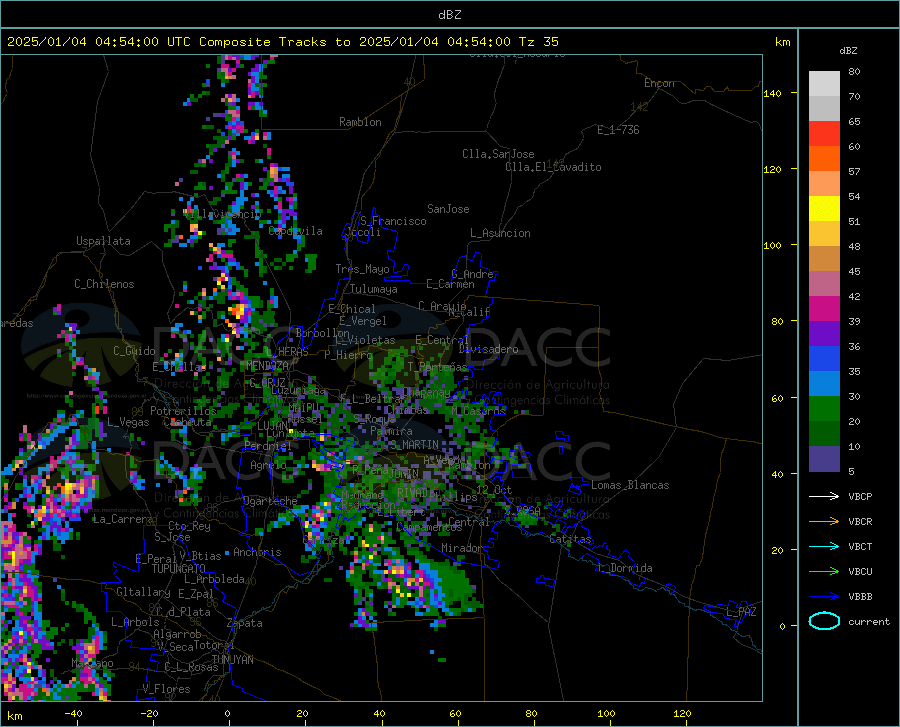Viewport: 900px width, 727px height.
Task: Click the 'SanJose' label near S_Francisco
Action: pyautogui.click(x=448, y=209)
